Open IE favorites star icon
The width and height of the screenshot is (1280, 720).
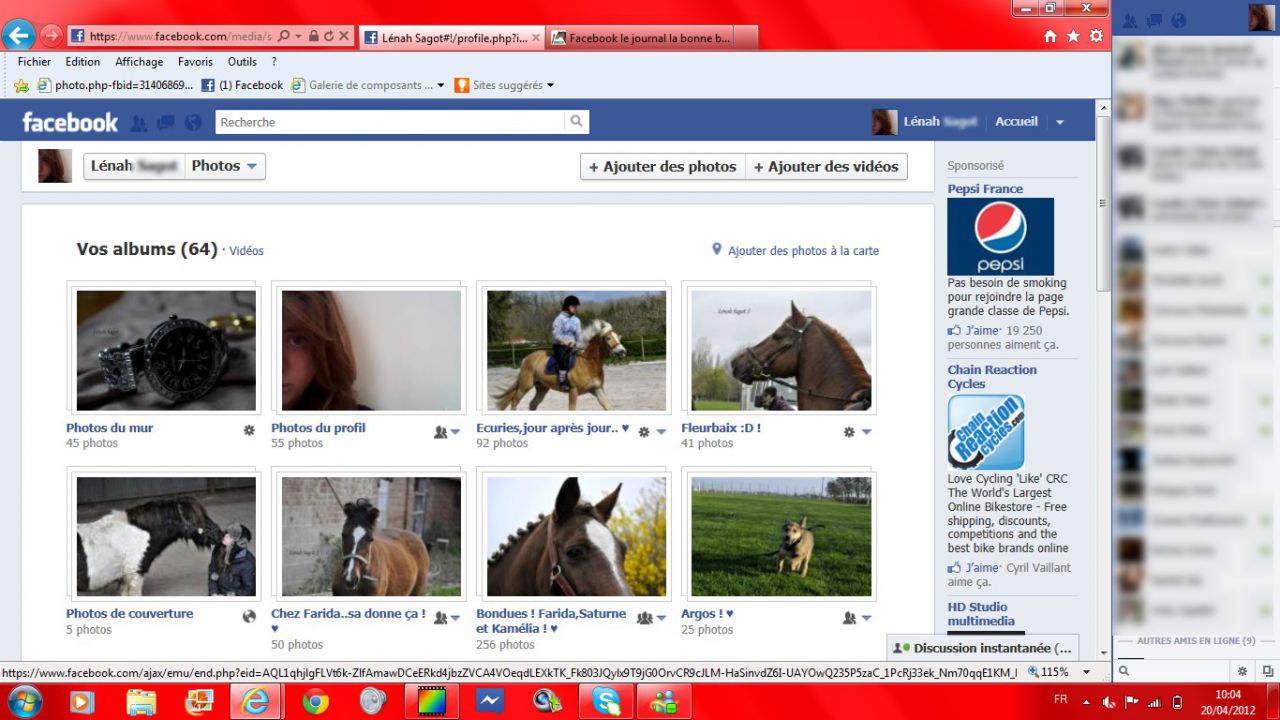1073,36
